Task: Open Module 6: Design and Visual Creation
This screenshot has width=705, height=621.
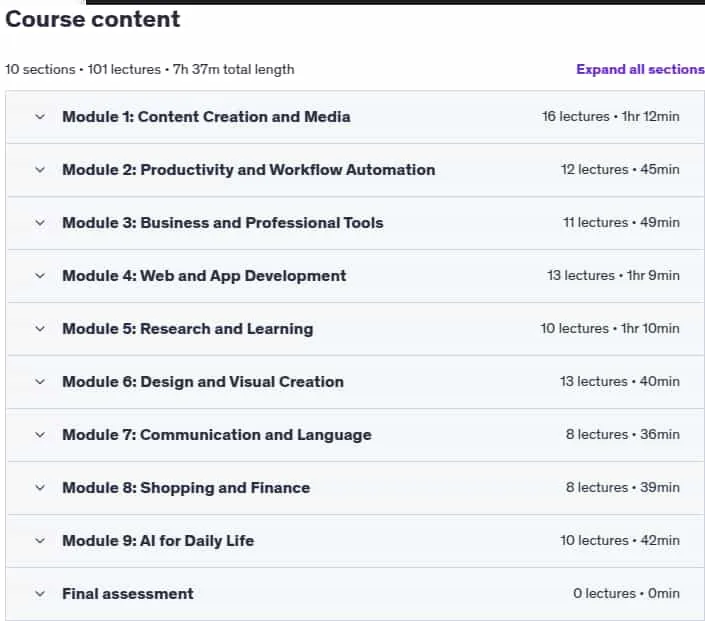Action: 203,382
